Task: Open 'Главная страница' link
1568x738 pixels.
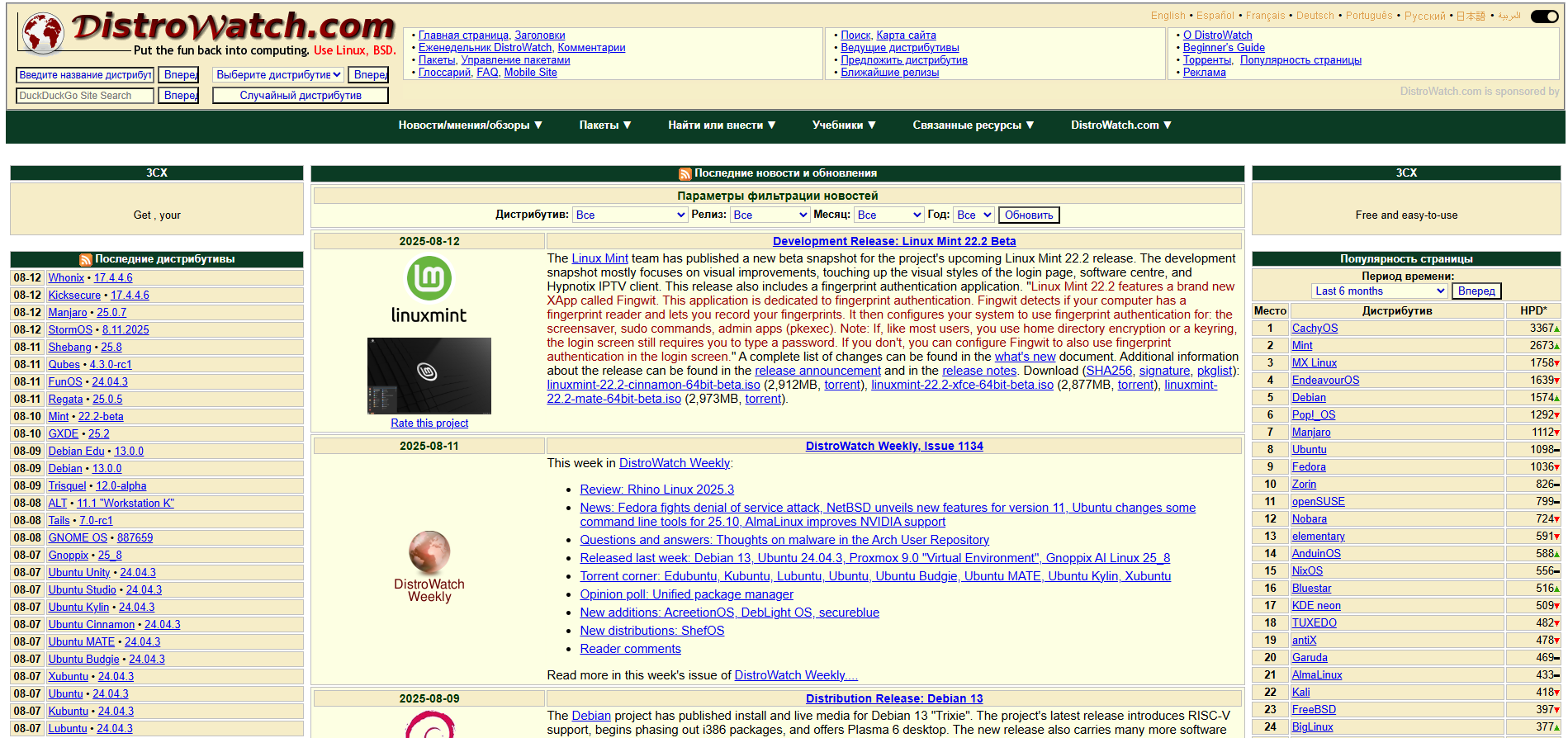Action: tap(464, 35)
